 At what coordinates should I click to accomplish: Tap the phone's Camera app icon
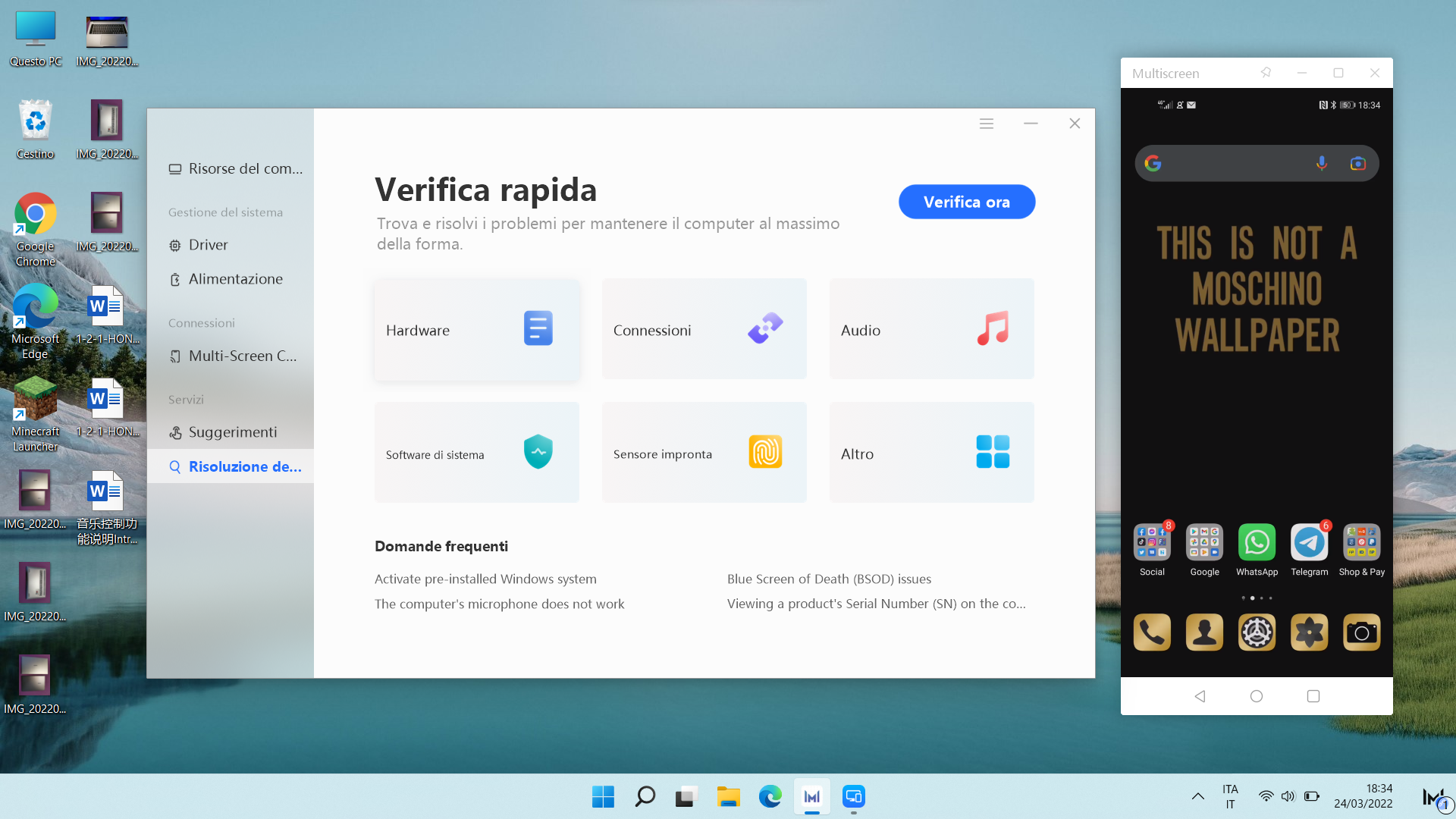click(1361, 632)
